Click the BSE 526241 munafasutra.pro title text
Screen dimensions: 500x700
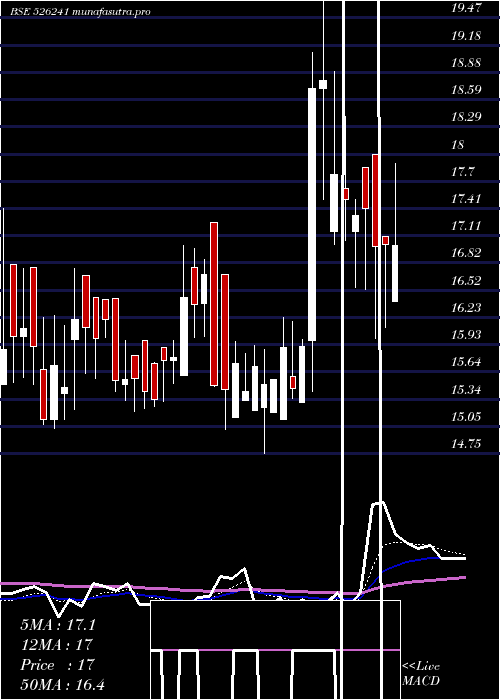point(80,12)
